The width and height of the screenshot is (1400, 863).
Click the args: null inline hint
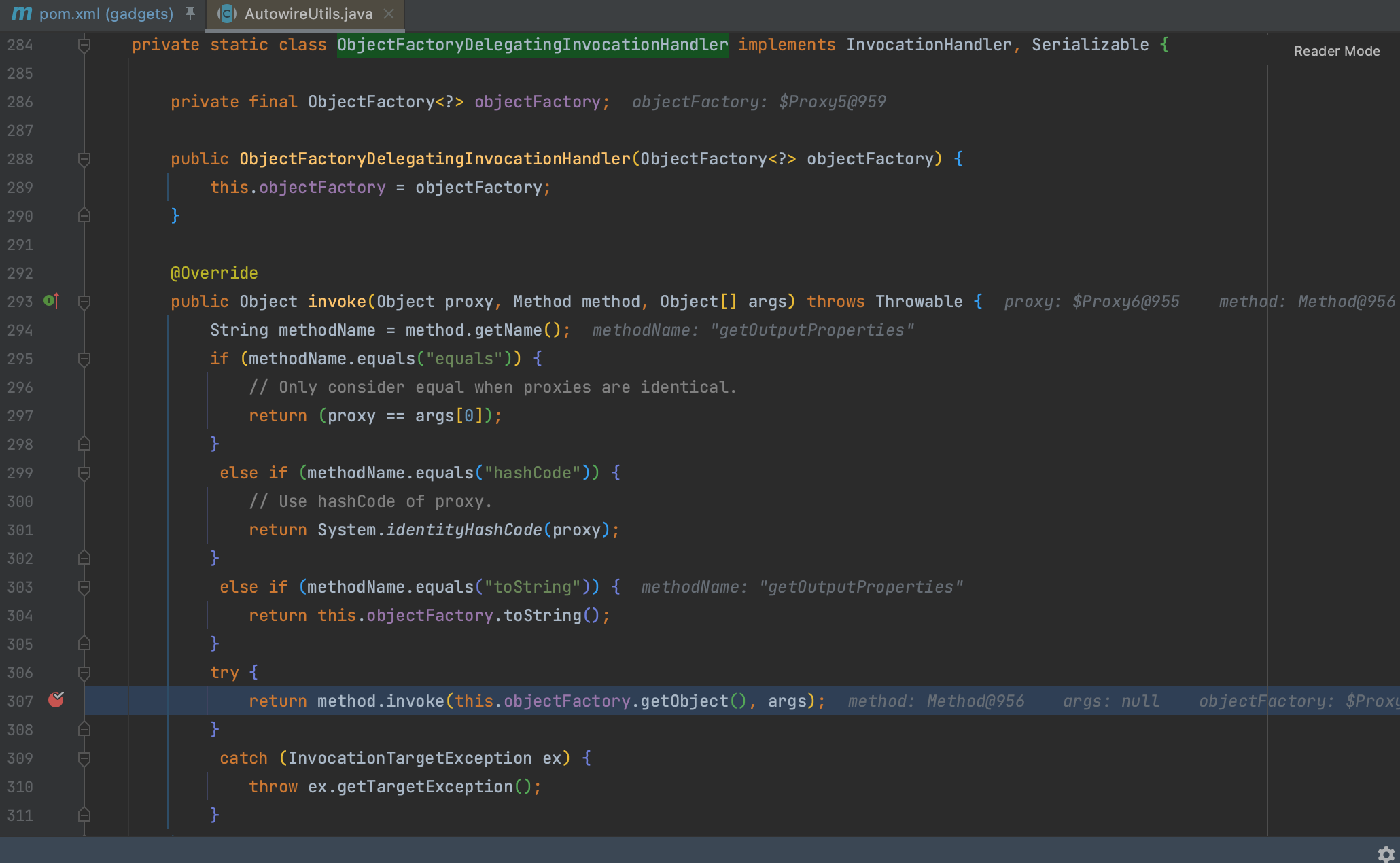1111,701
